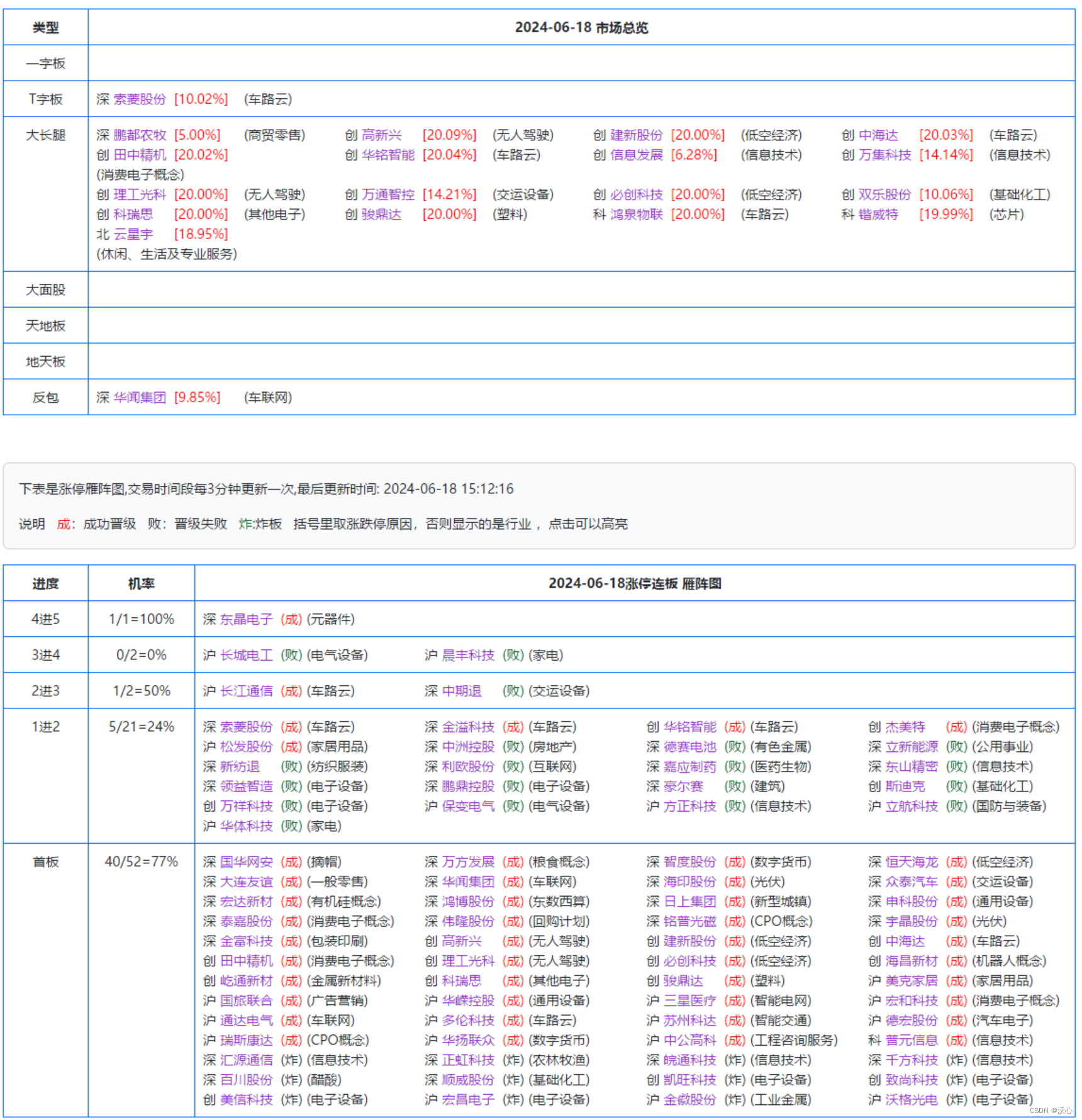Screen dimensions: 1082x1120
Task: Click the 领益智造 stock link
Action: point(247,786)
